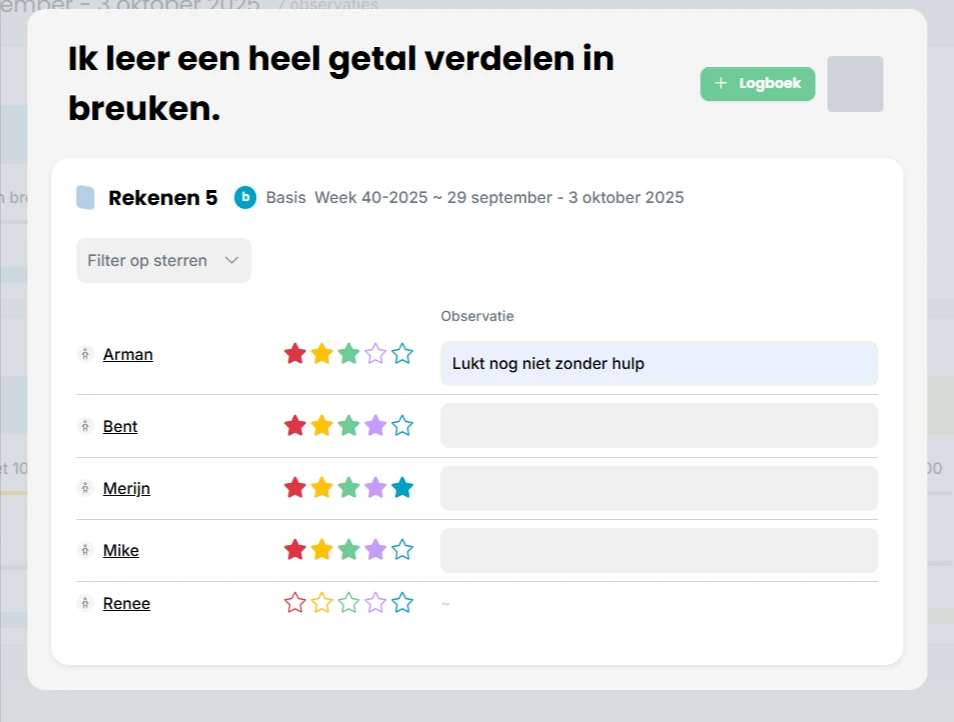Image resolution: width=954 pixels, height=722 pixels.
Task: Click the green Logboek button
Action: [x=757, y=84]
